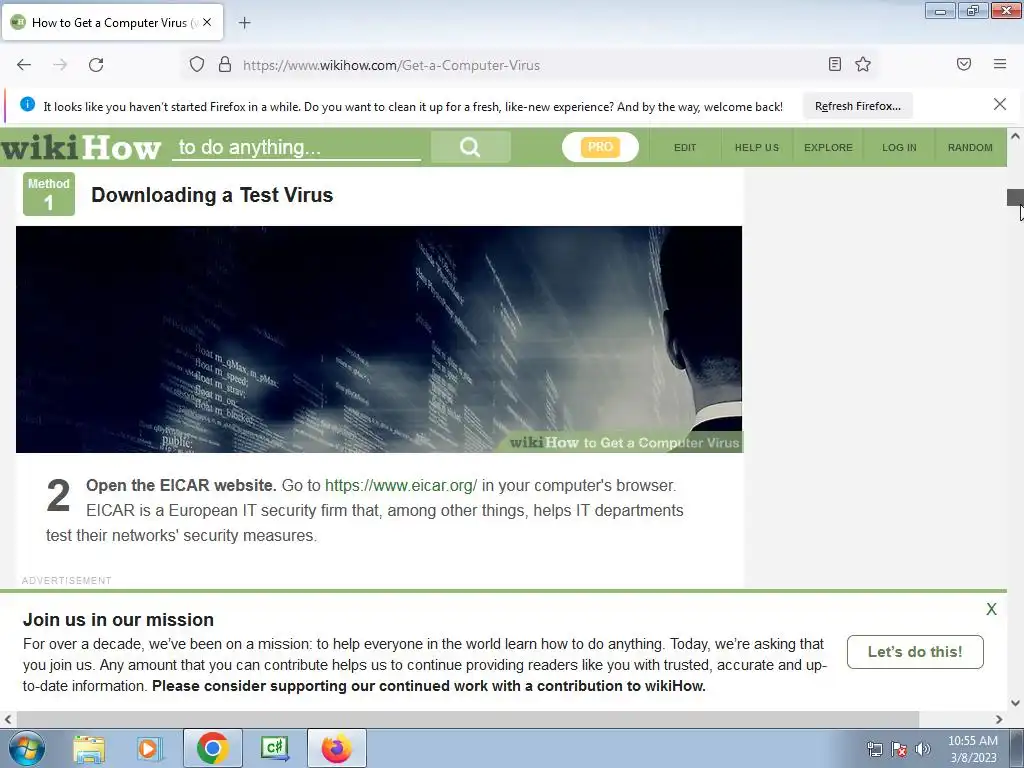Go back to the previous page
This screenshot has width=1024, height=768.
point(24,65)
